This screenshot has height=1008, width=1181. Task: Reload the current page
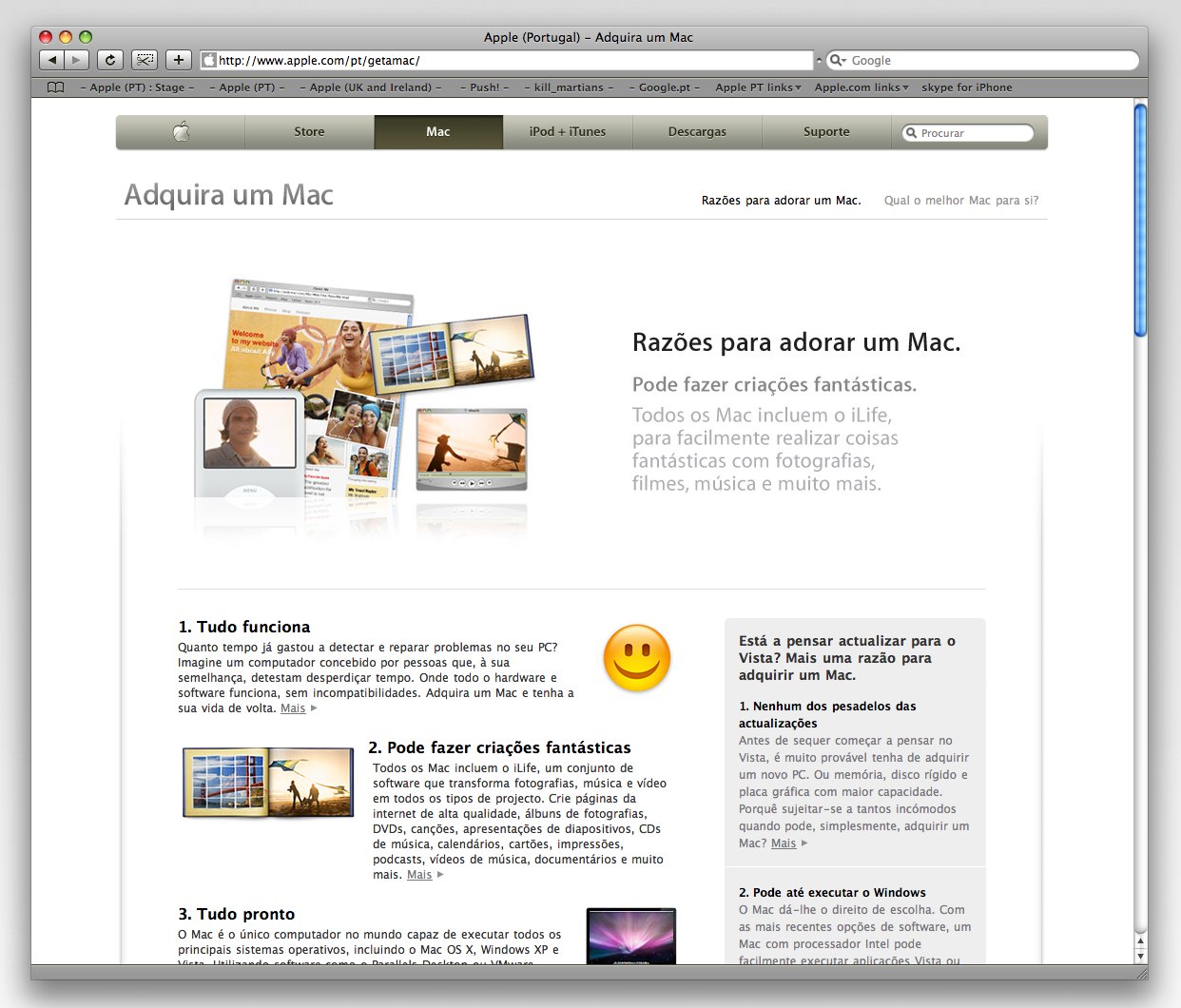click(x=108, y=59)
